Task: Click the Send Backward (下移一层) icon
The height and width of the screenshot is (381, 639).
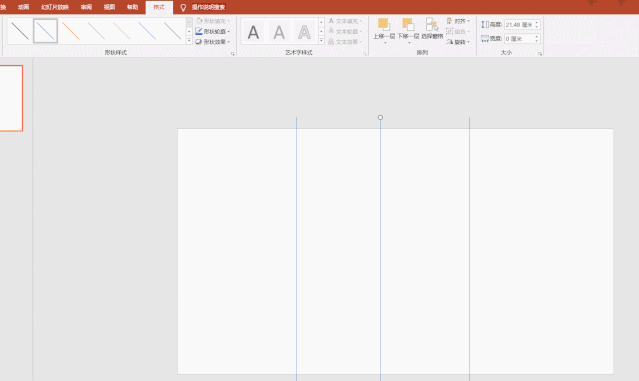Action: click(x=408, y=24)
